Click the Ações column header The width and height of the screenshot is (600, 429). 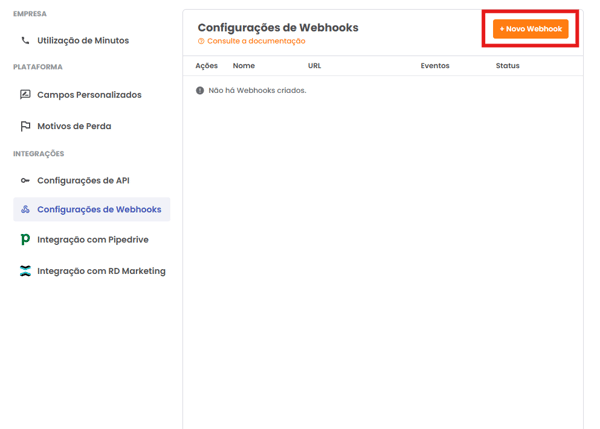tap(207, 66)
